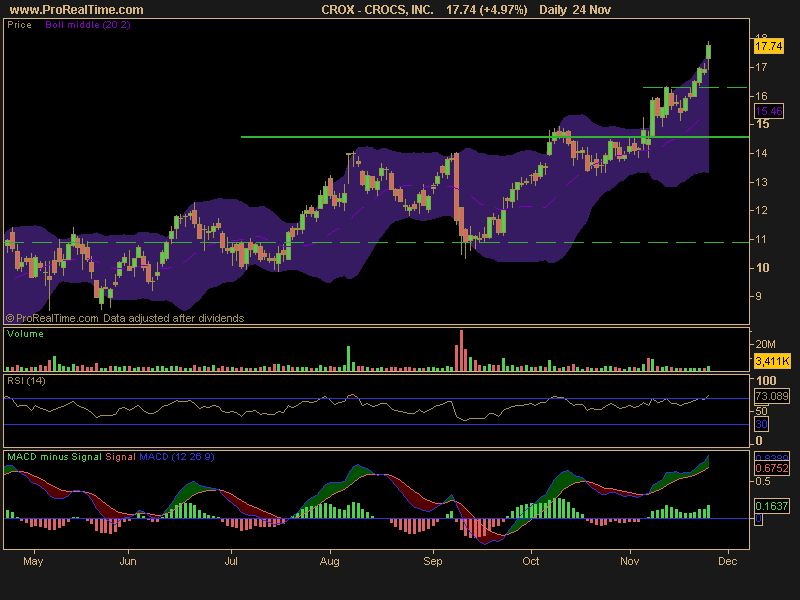This screenshot has width=800, height=600.
Task: Click the RSI (14) indicator label
Action: 28,382
